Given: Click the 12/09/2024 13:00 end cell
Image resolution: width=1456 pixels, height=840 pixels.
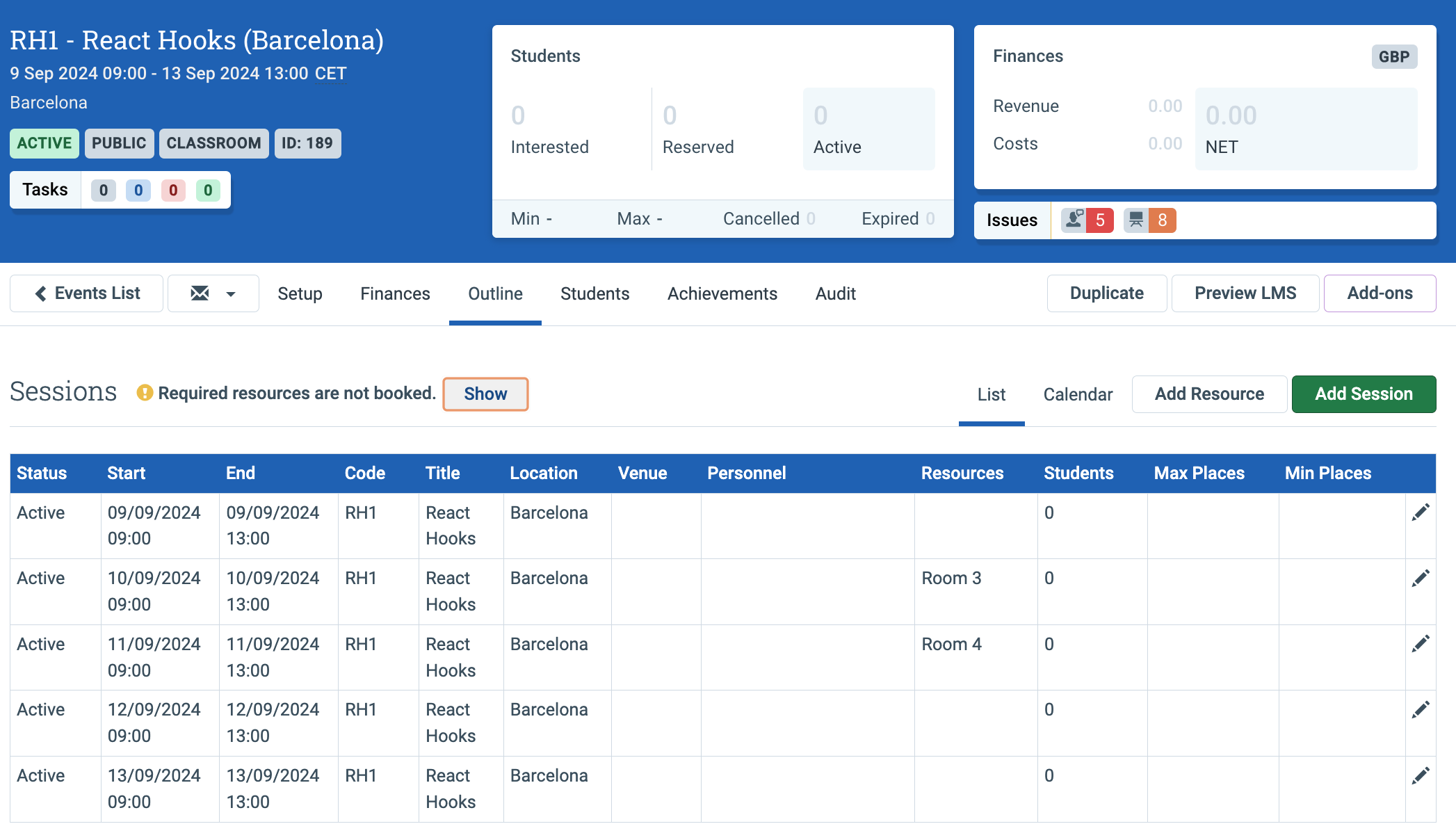Looking at the screenshot, I should point(279,723).
